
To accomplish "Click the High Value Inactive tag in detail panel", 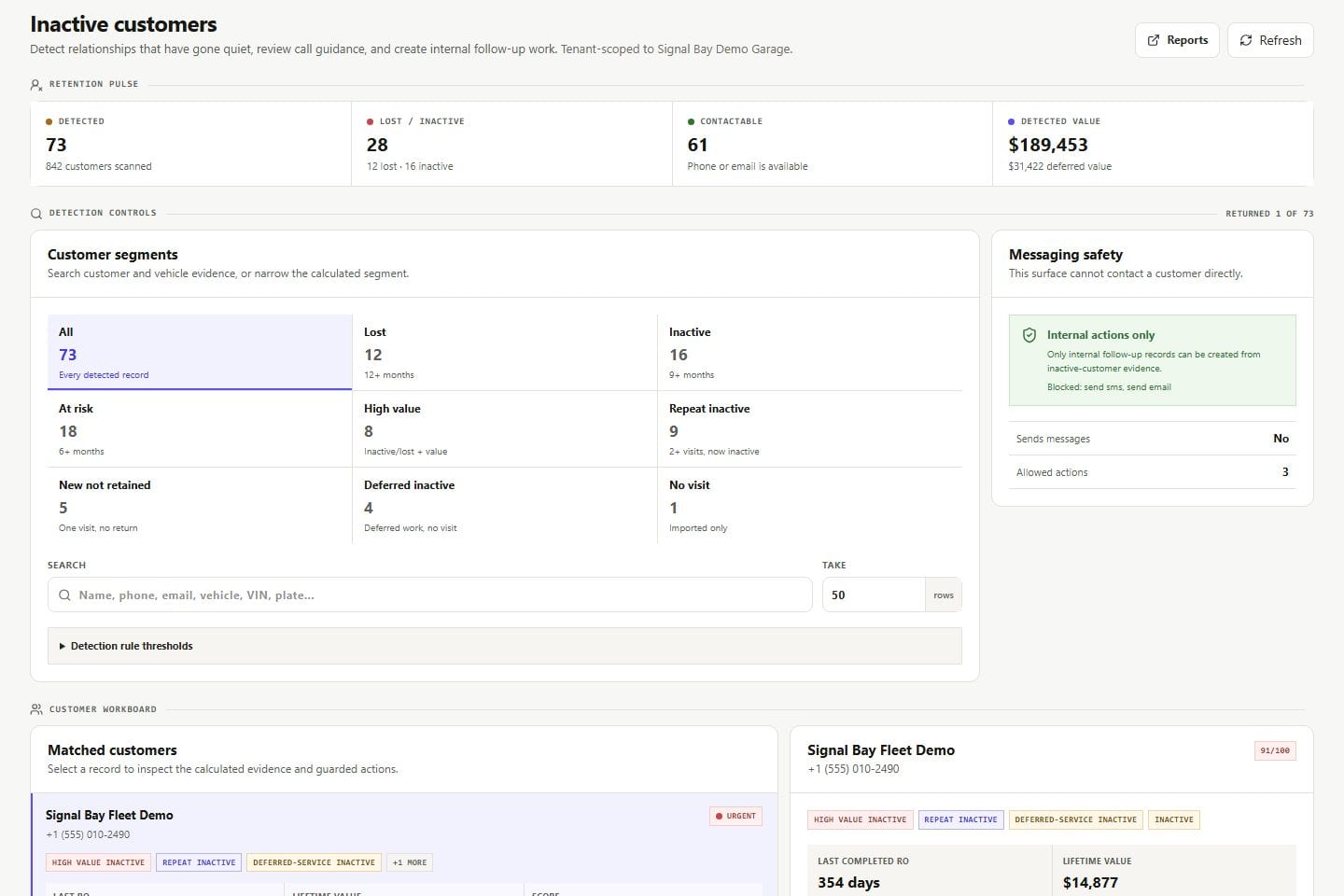I will [x=860, y=819].
